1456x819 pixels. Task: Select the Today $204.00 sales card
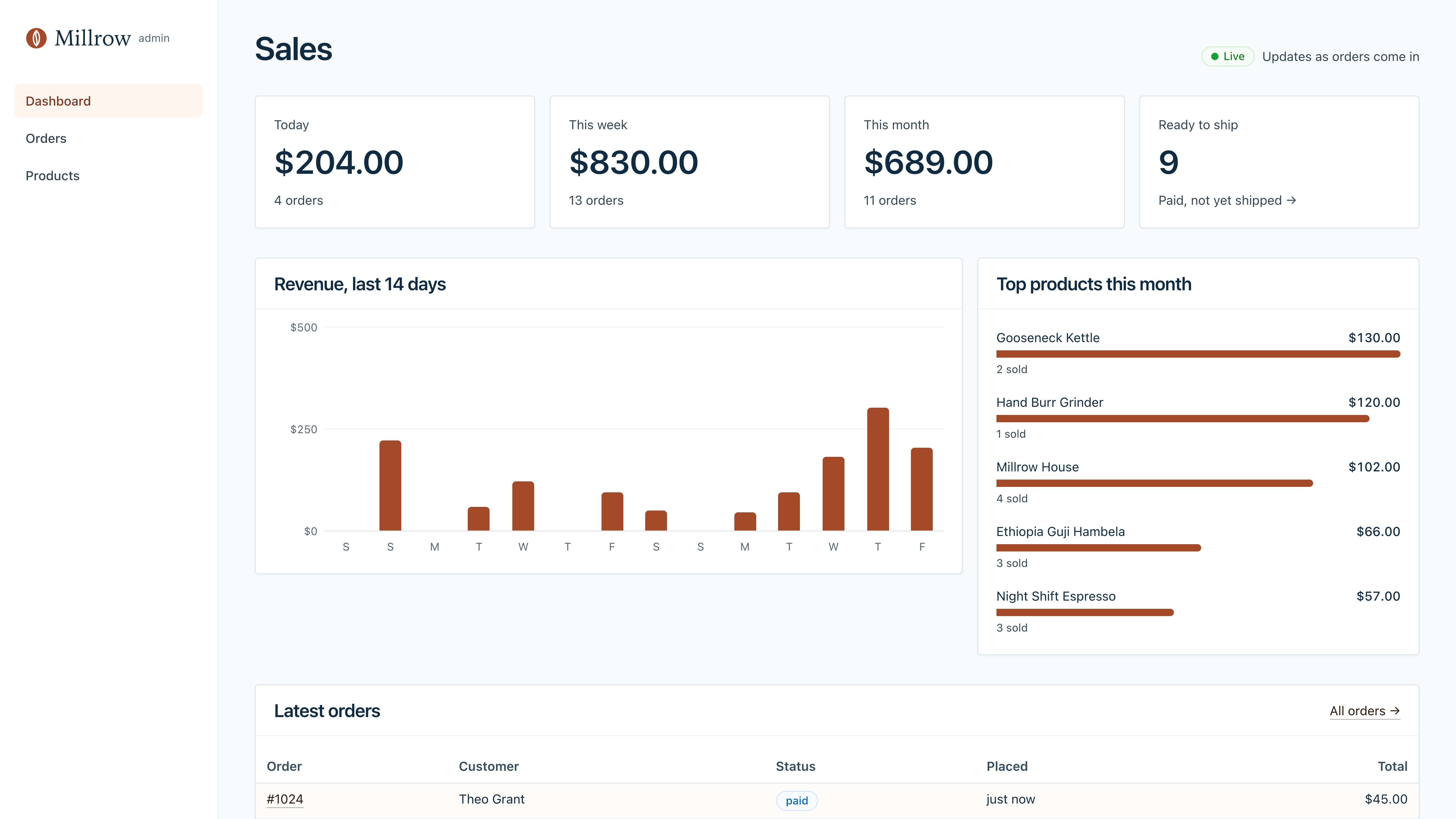tap(395, 162)
